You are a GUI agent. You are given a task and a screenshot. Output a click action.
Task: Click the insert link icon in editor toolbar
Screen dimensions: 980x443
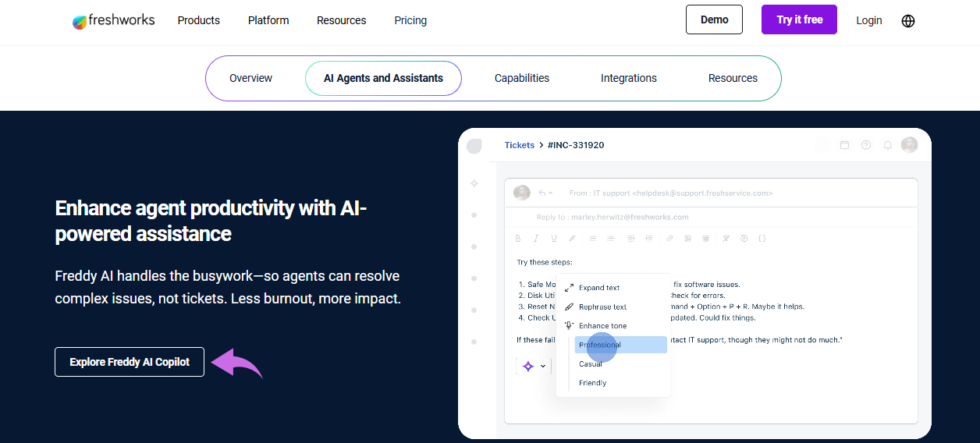click(x=669, y=238)
